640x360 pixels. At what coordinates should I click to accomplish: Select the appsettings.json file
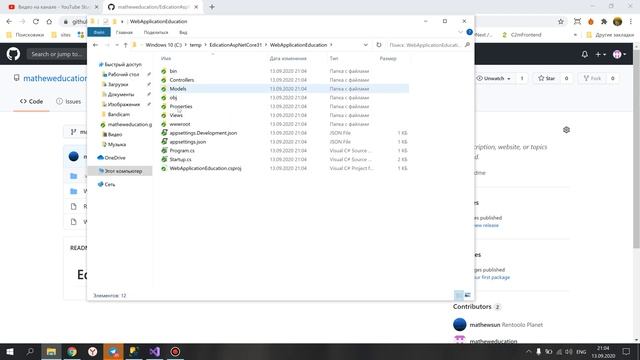click(x=188, y=142)
